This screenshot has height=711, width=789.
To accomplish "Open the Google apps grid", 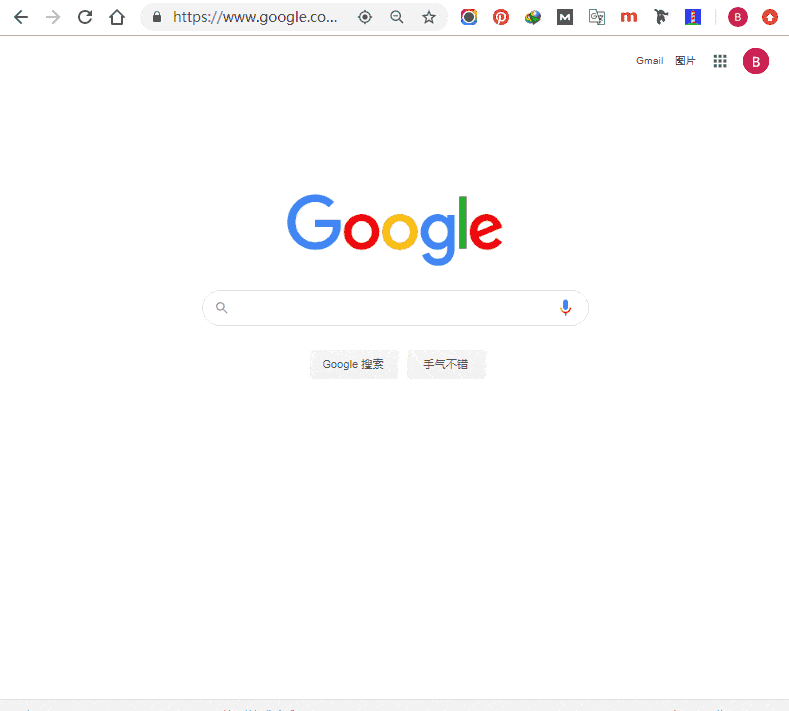I will pyautogui.click(x=720, y=61).
